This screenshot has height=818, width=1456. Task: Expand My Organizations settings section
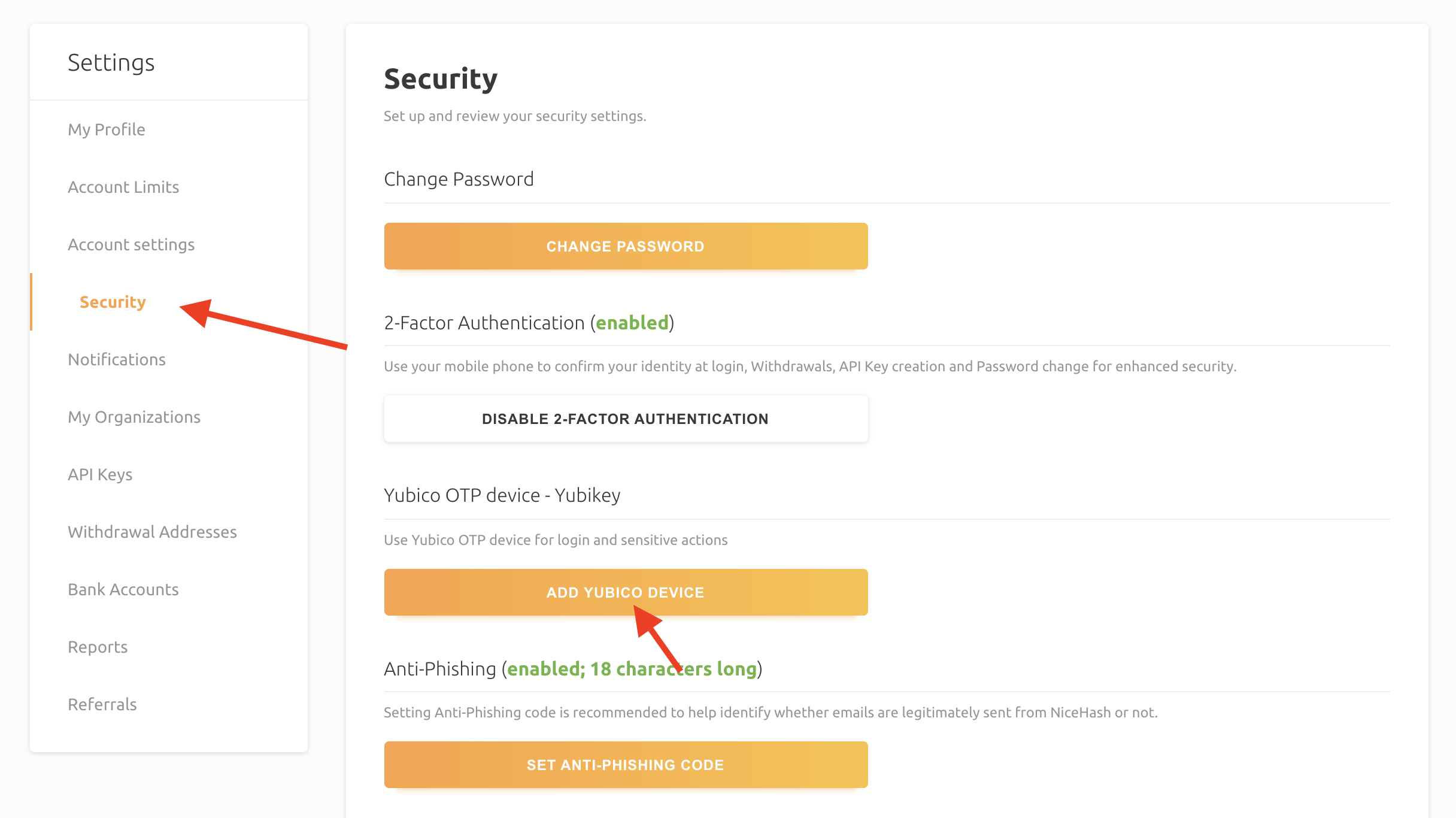click(x=134, y=416)
